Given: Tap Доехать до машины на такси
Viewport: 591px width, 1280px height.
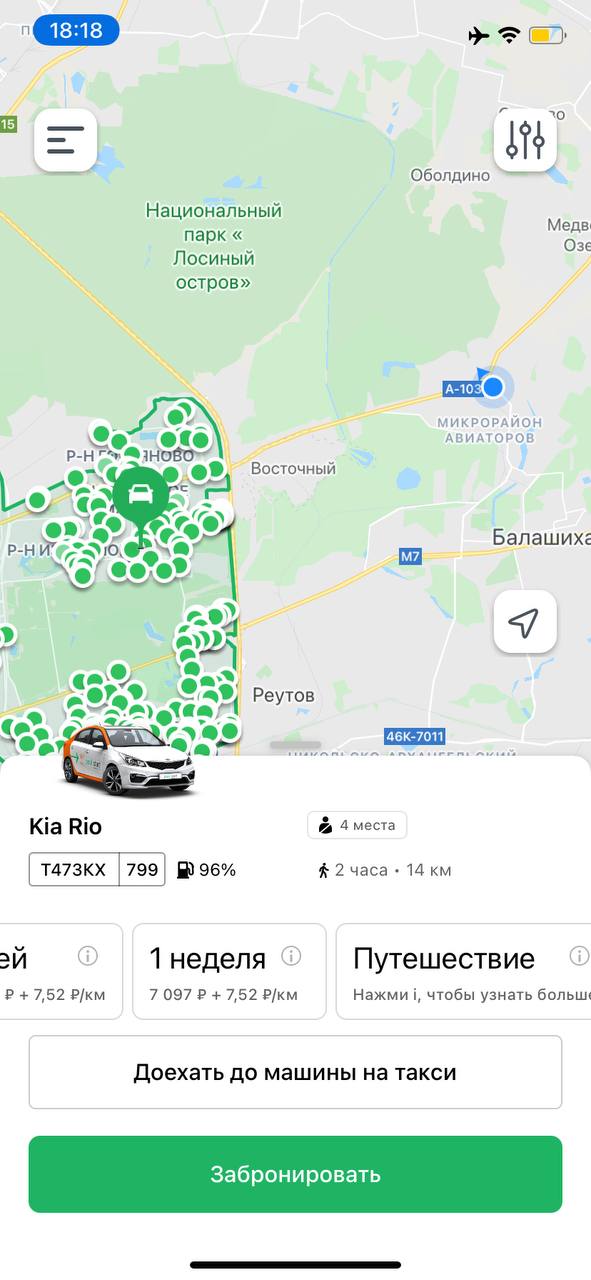Looking at the screenshot, I should [295, 1072].
